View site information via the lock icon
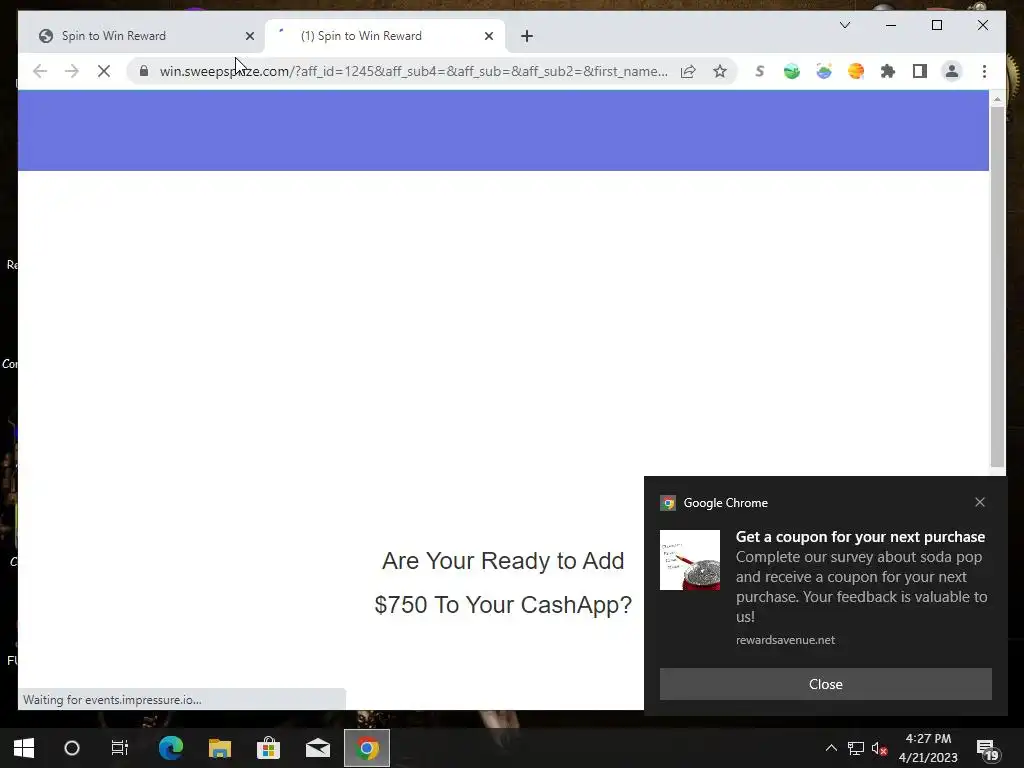This screenshot has height=768, width=1024. [x=144, y=71]
